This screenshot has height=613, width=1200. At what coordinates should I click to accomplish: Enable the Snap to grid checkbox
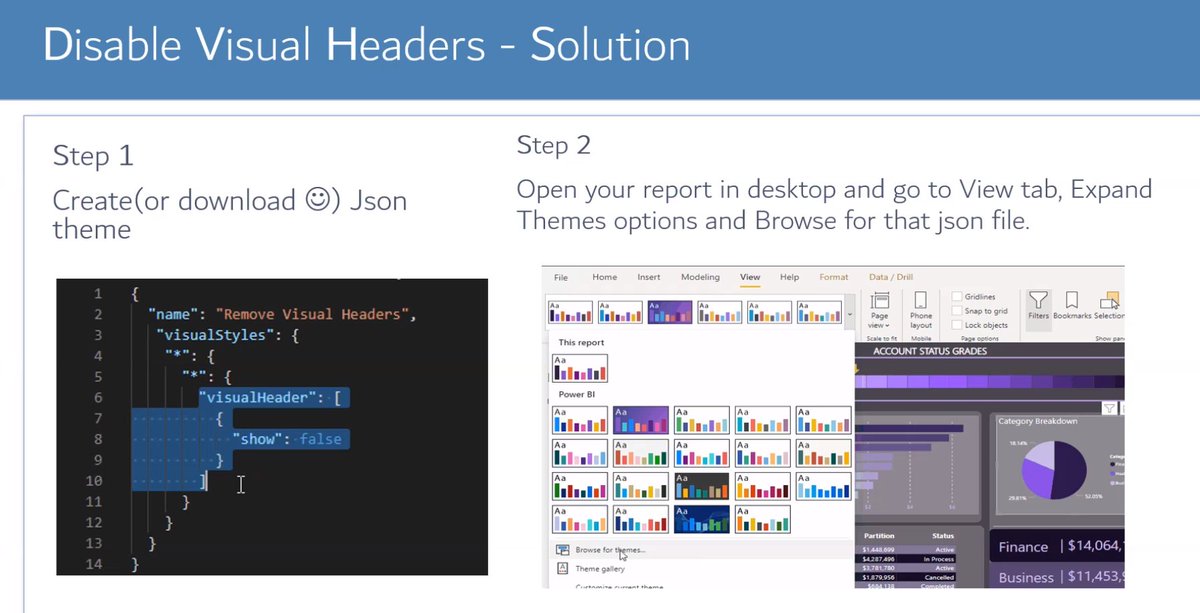(957, 311)
